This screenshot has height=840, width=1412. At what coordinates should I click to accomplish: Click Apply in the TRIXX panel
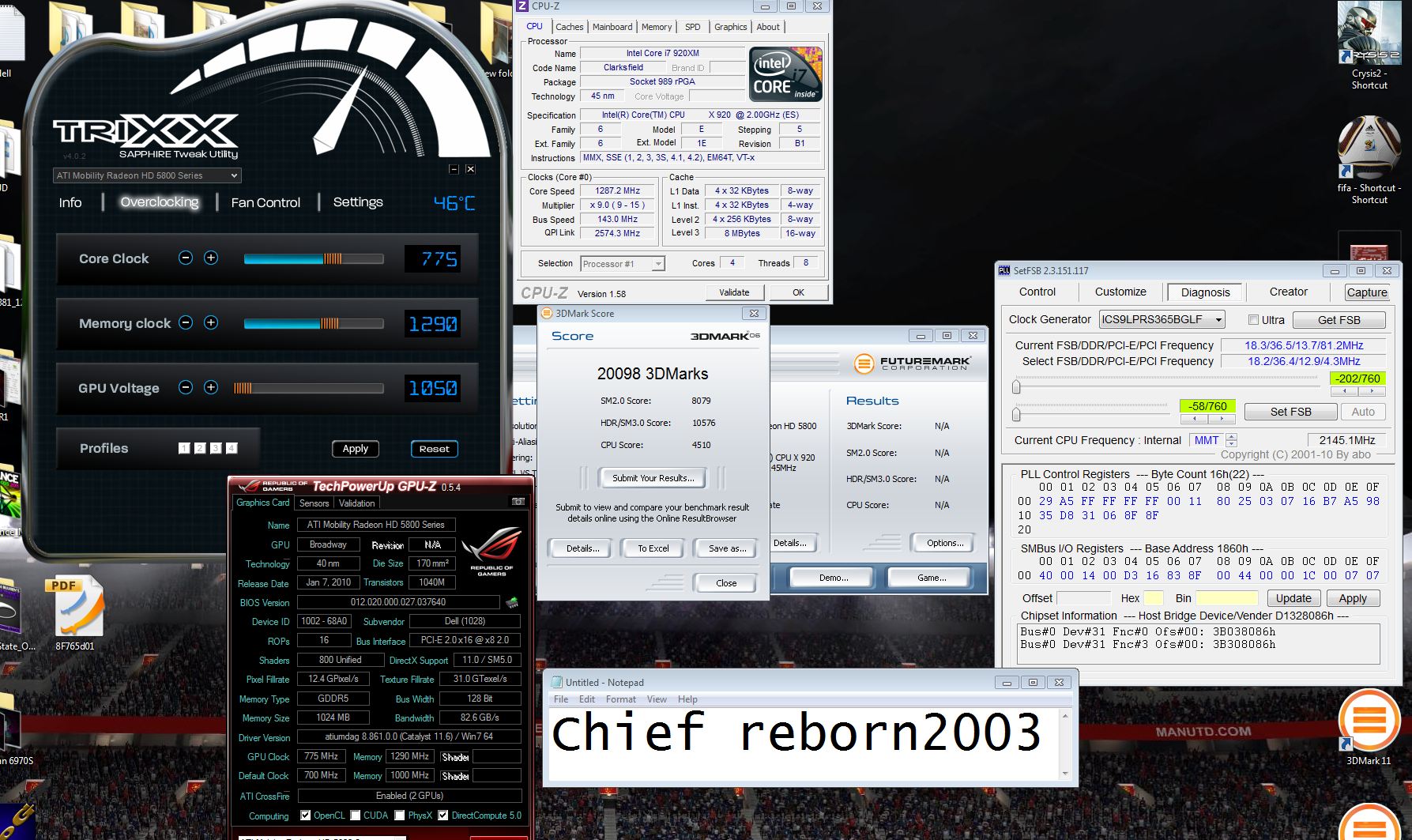(x=356, y=449)
